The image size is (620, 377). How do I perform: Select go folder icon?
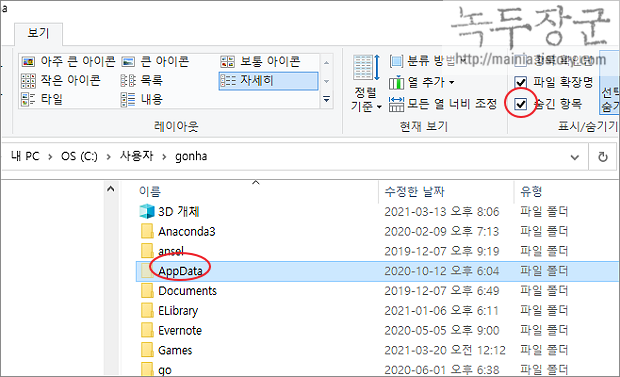(147, 369)
